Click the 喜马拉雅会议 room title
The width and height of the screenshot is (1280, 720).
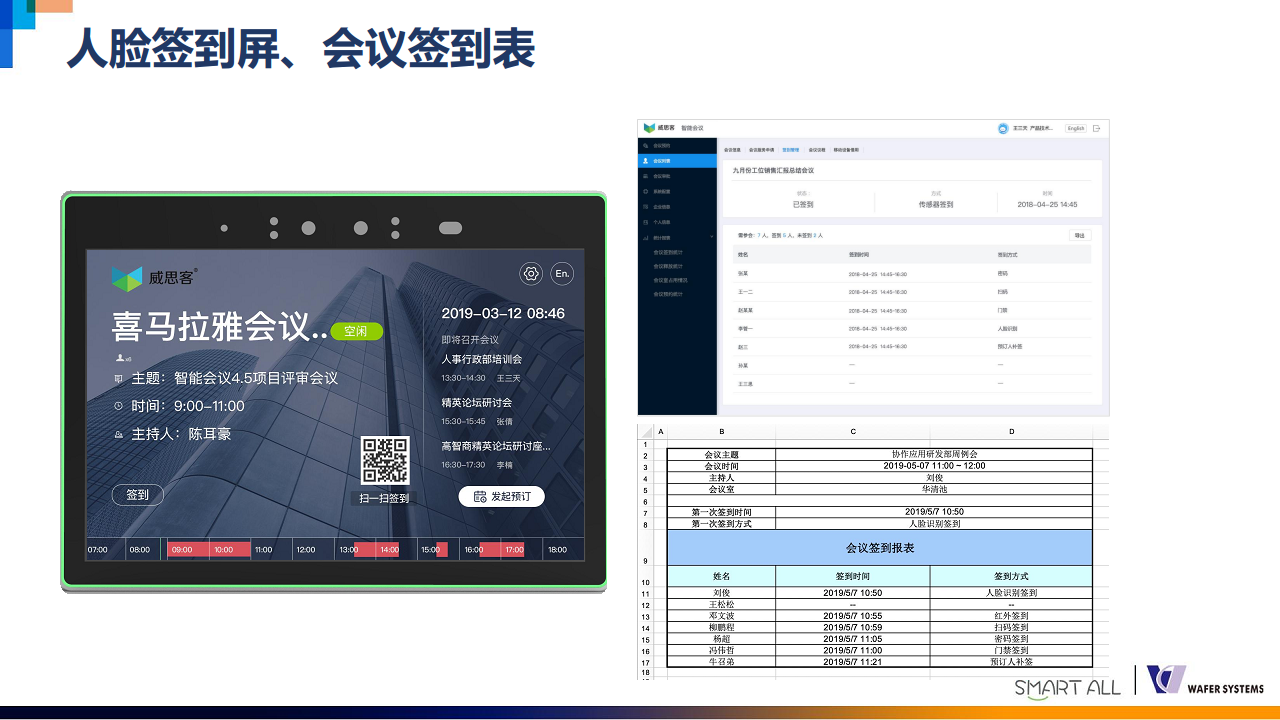pos(220,326)
